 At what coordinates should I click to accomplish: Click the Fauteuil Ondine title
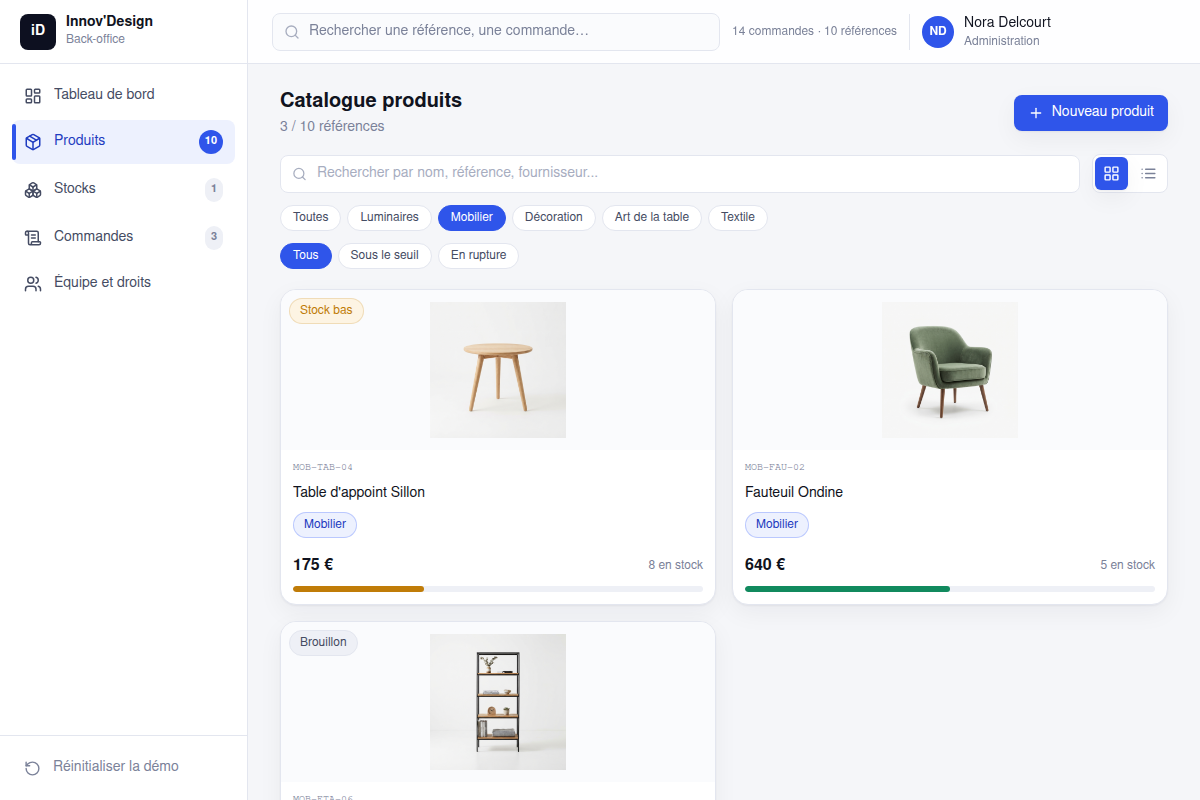pyautogui.click(x=794, y=492)
